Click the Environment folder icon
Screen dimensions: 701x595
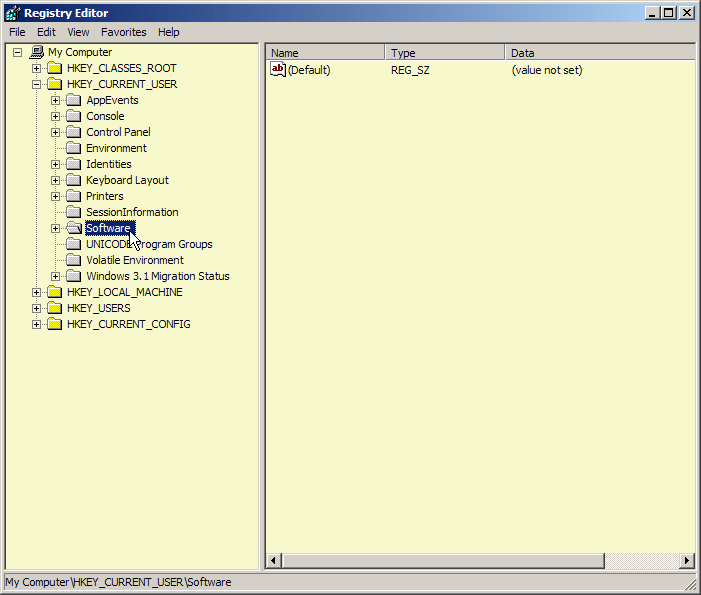tap(74, 148)
